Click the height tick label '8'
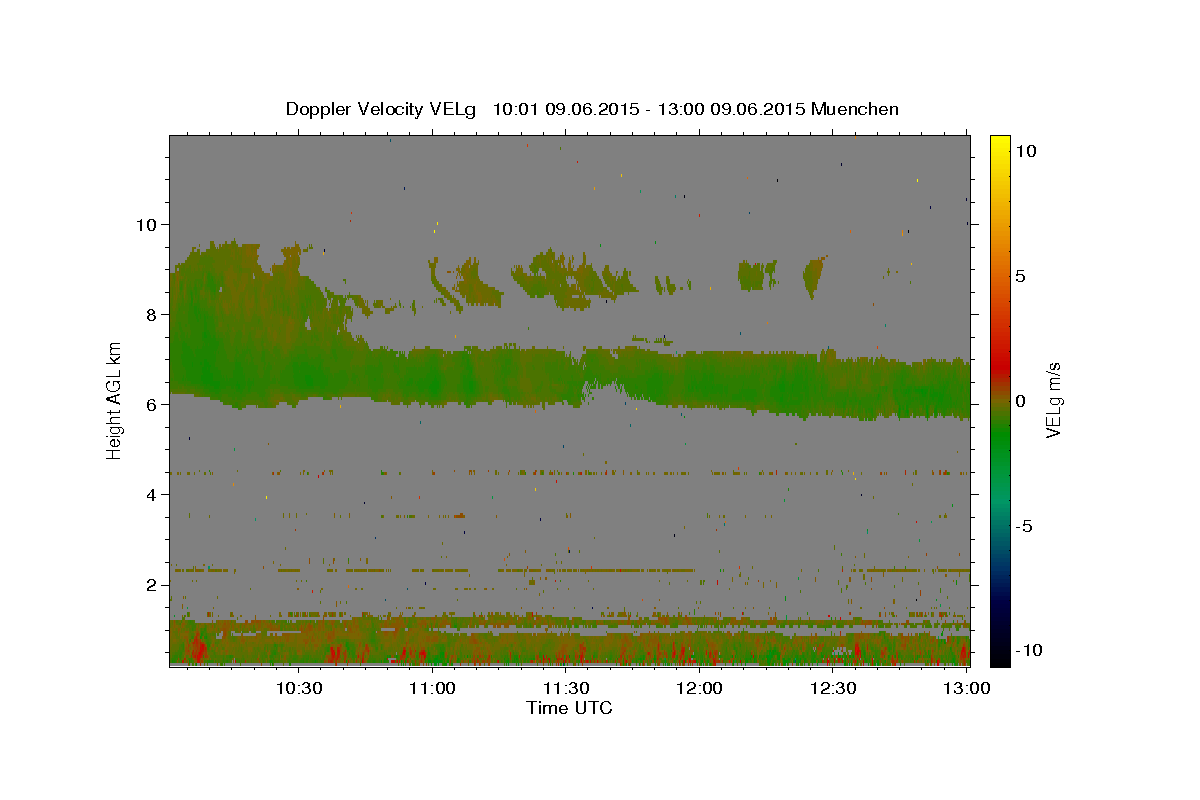1200x800 pixels. click(151, 315)
